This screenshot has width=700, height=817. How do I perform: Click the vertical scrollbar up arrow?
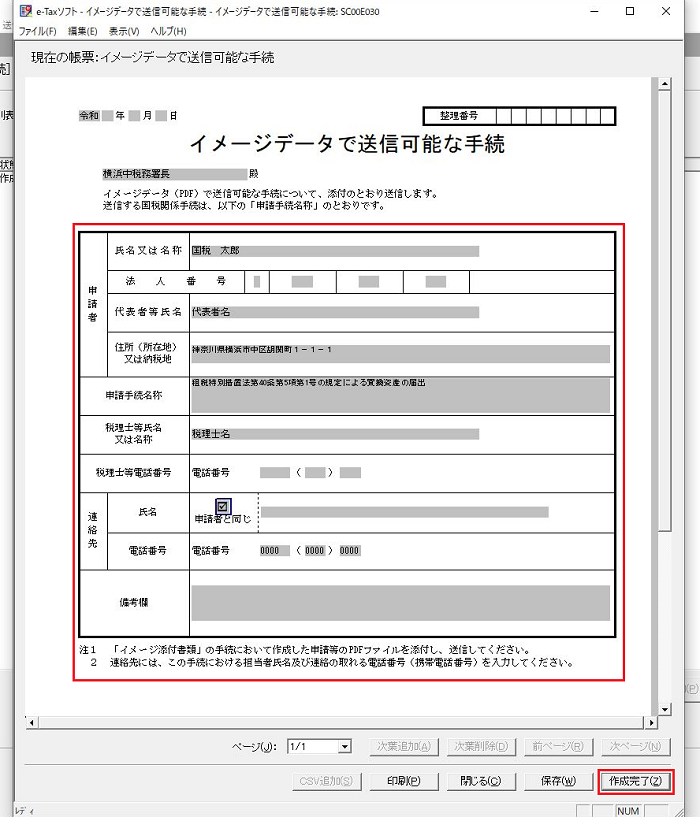coord(664,84)
